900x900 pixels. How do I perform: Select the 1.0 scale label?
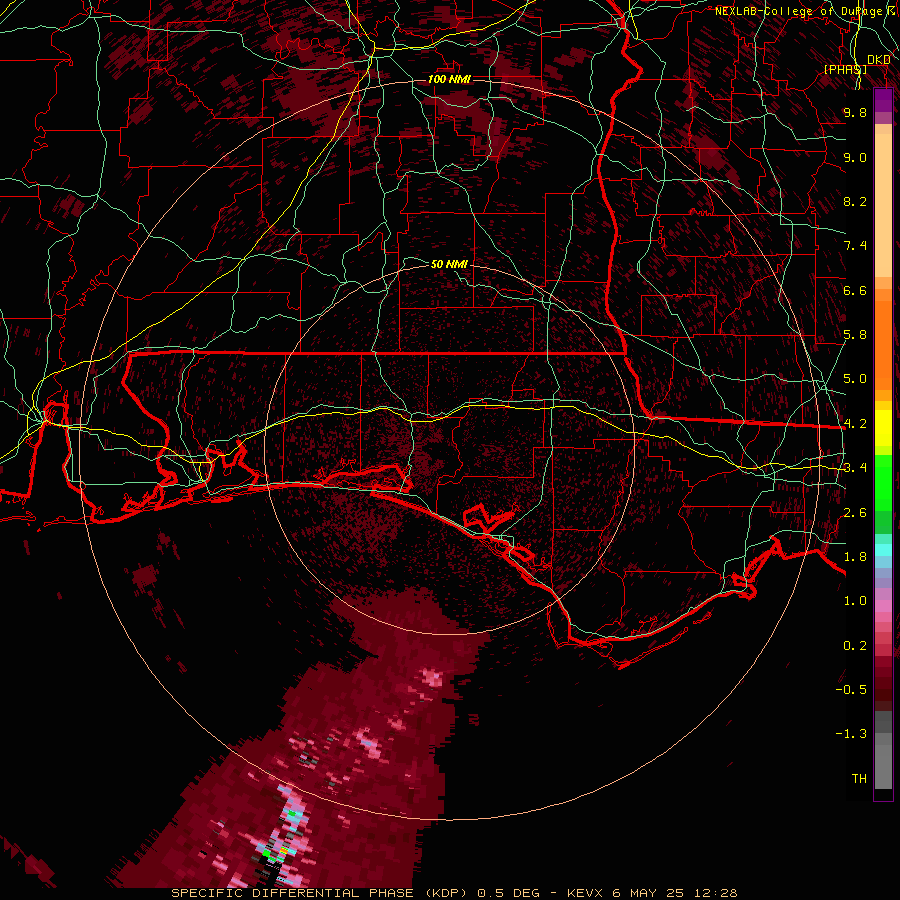[x=855, y=601]
